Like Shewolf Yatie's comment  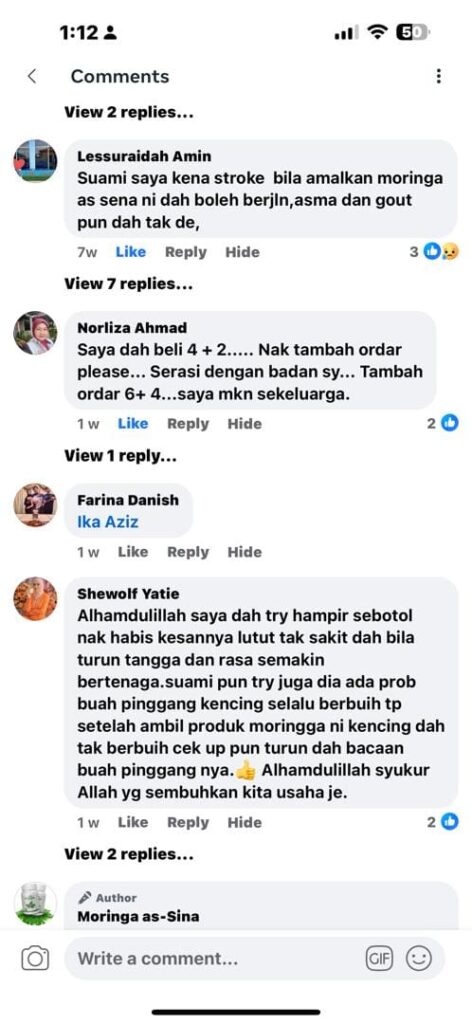point(133,822)
